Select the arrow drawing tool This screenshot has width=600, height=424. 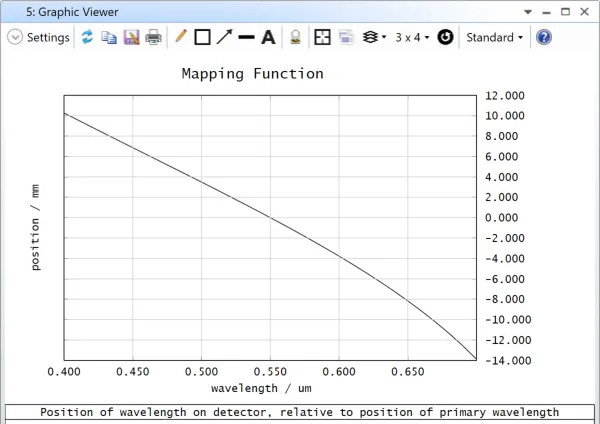[x=224, y=37]
